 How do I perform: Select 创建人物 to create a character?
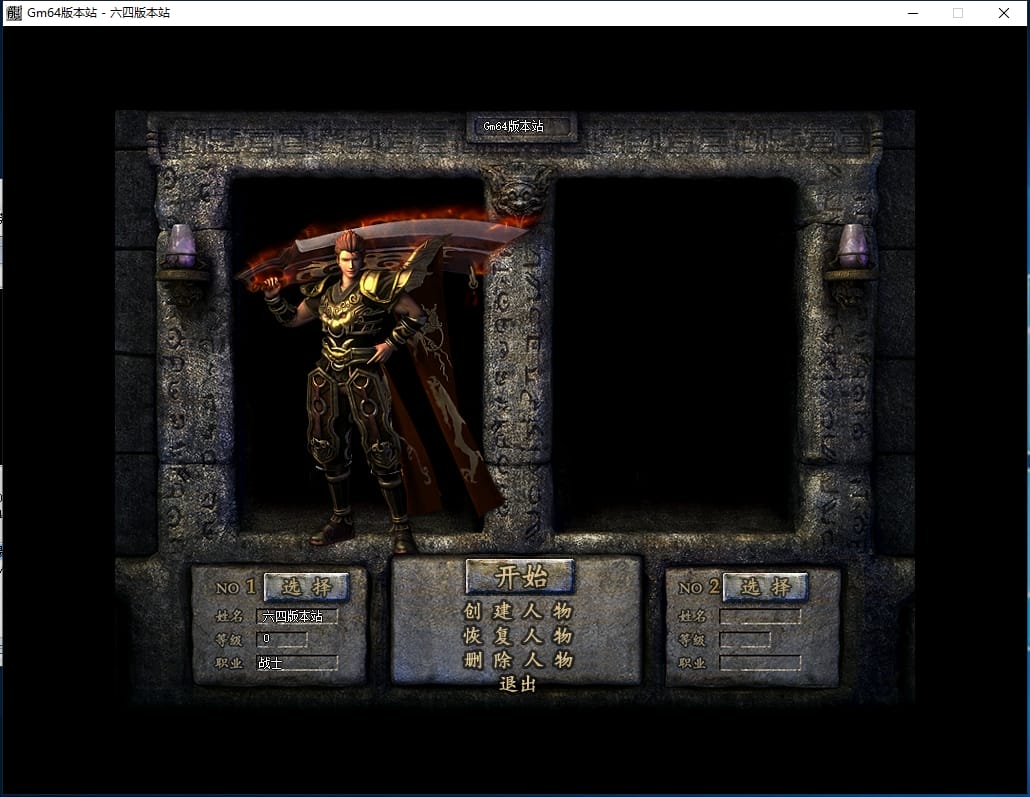coord(517,611)
